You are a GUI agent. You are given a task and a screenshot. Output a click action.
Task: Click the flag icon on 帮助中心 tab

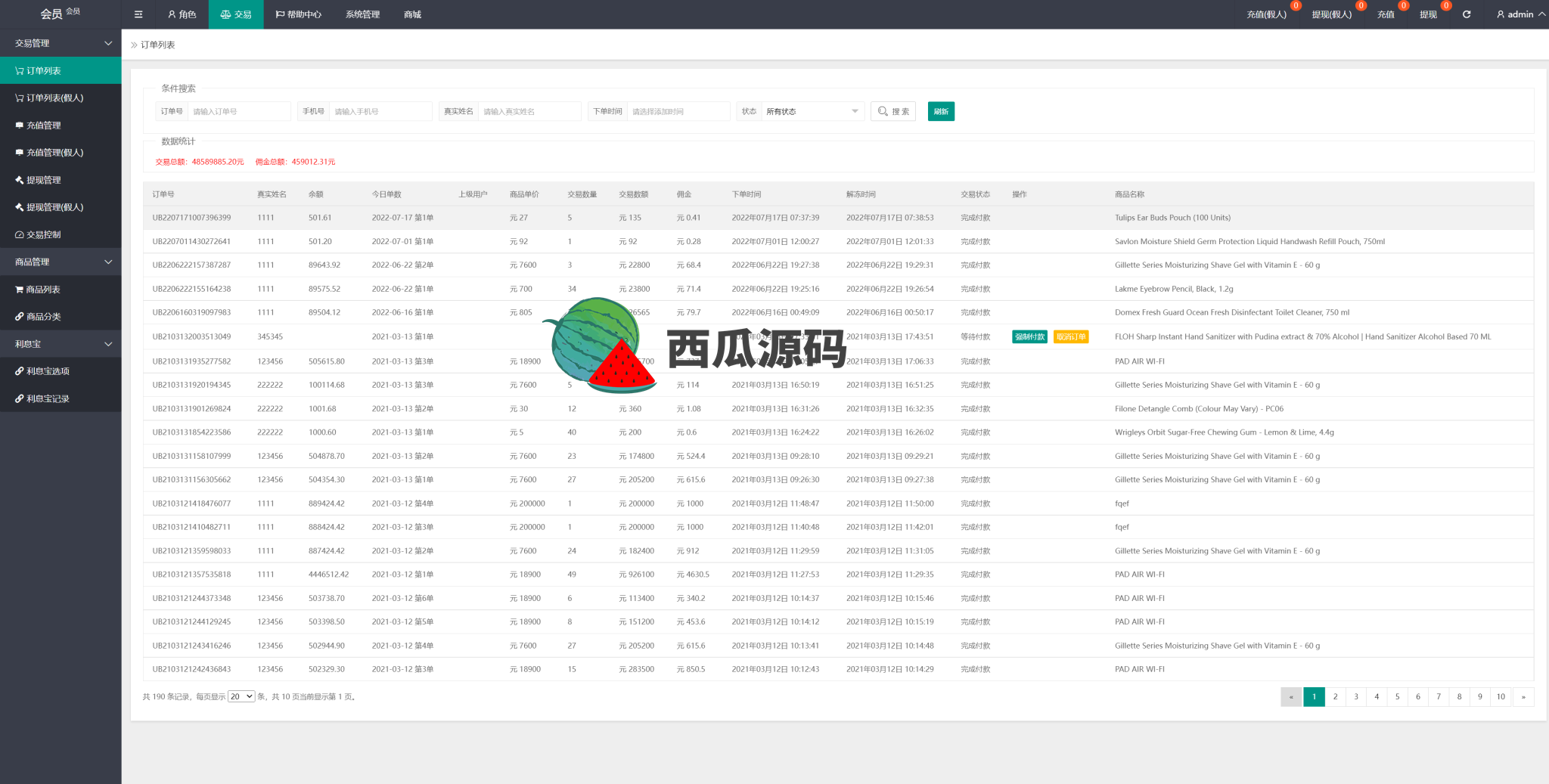[280, 14]
